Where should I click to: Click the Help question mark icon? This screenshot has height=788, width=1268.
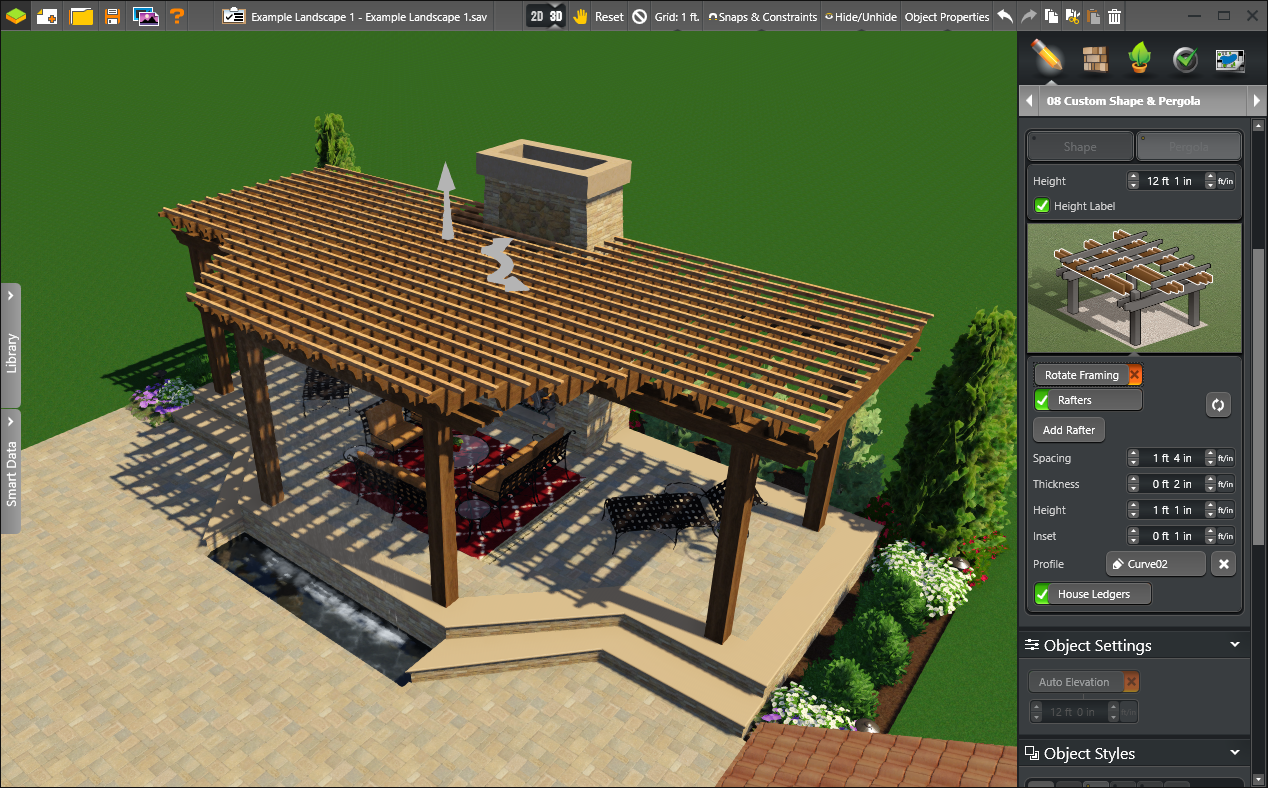pyautogui.click(x=178, y=16)
